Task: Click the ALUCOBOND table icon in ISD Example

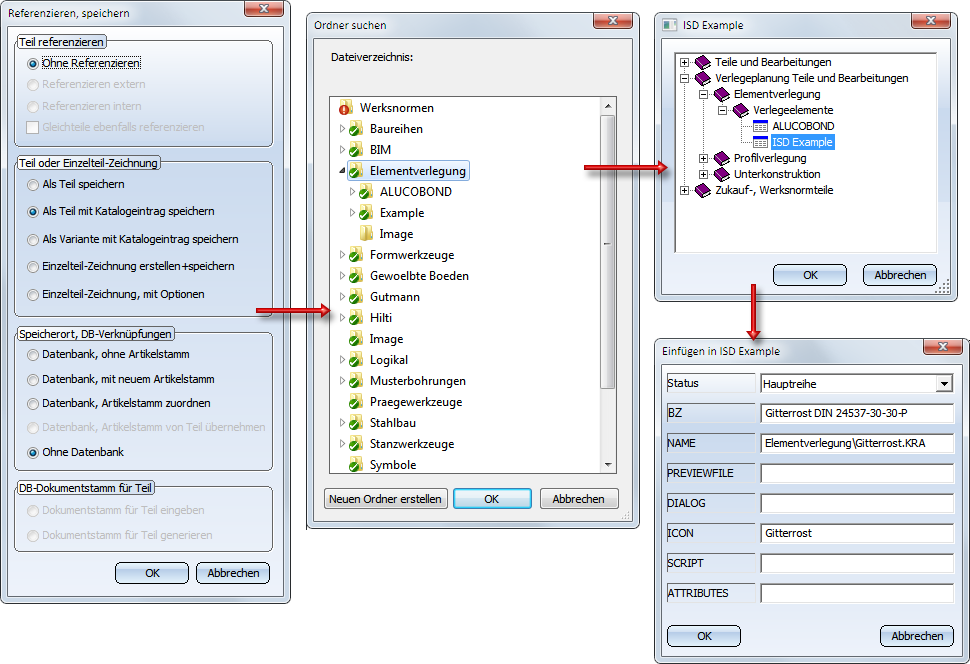Action: (760, 126)
